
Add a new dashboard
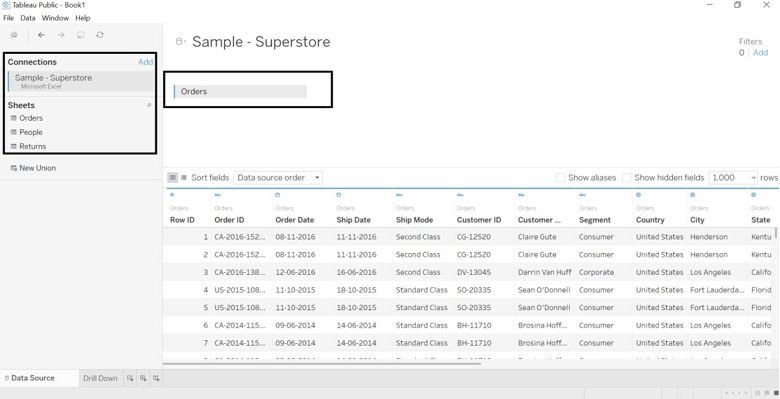pyautogui.click(x=143, y=378)
